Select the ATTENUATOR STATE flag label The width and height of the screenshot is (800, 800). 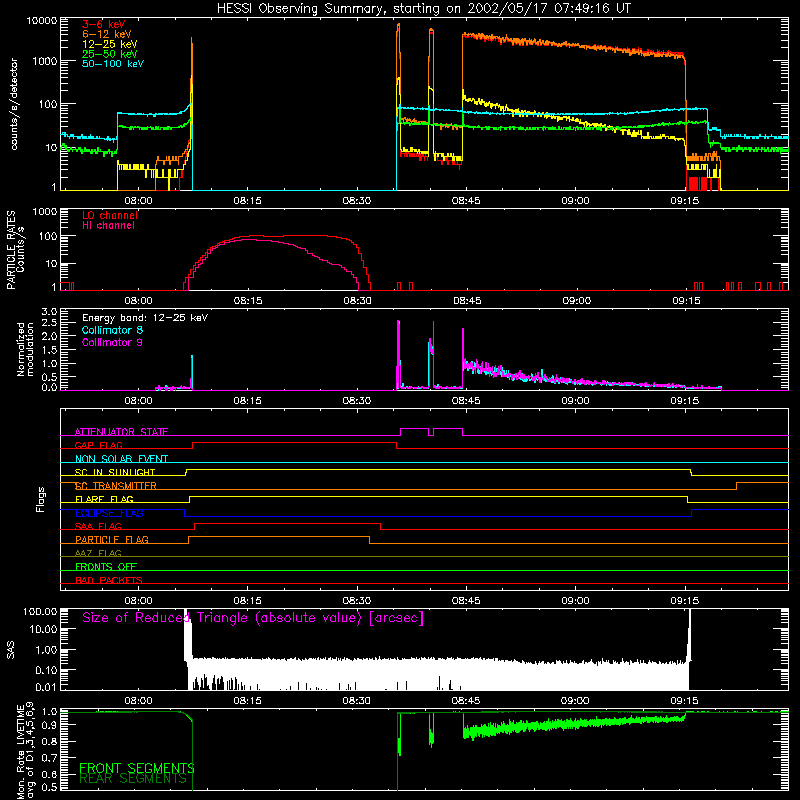tap(121, 432)
